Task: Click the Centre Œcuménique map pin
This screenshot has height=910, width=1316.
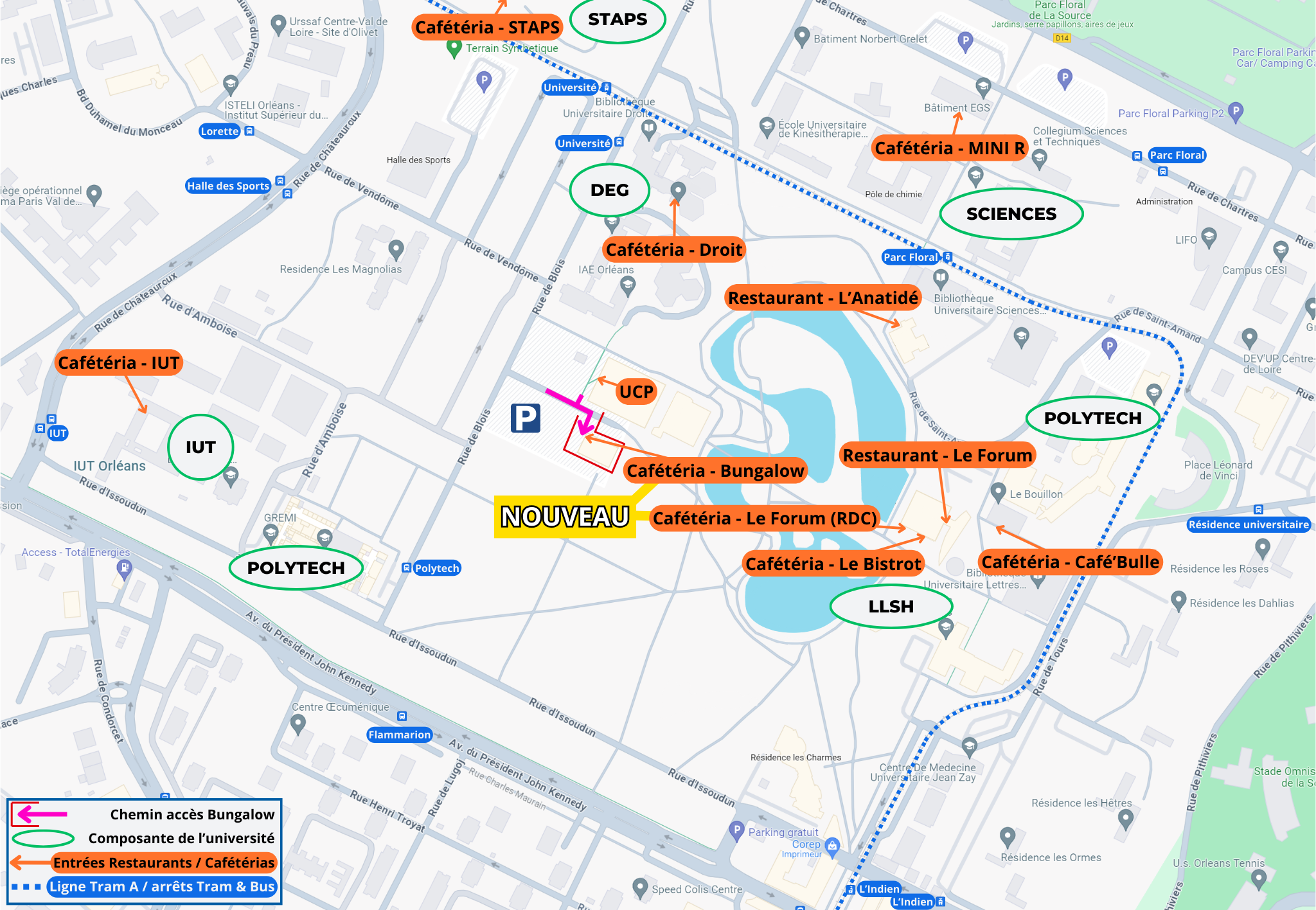Action: pyautogui.click(x=298, y=724)
